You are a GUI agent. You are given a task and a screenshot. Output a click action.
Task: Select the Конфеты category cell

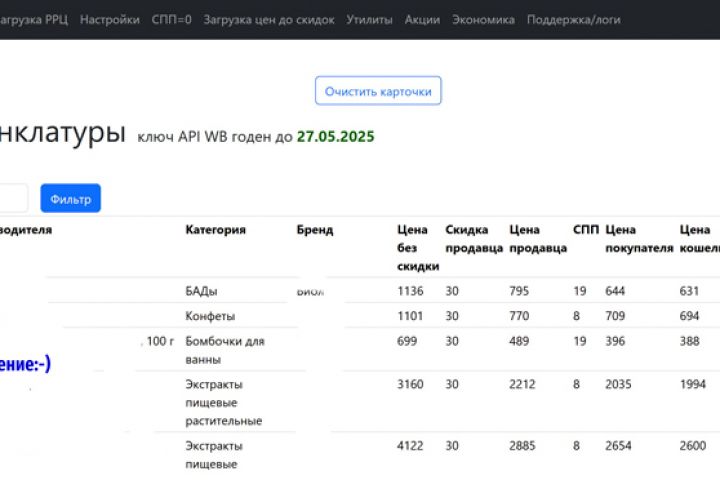210,316
